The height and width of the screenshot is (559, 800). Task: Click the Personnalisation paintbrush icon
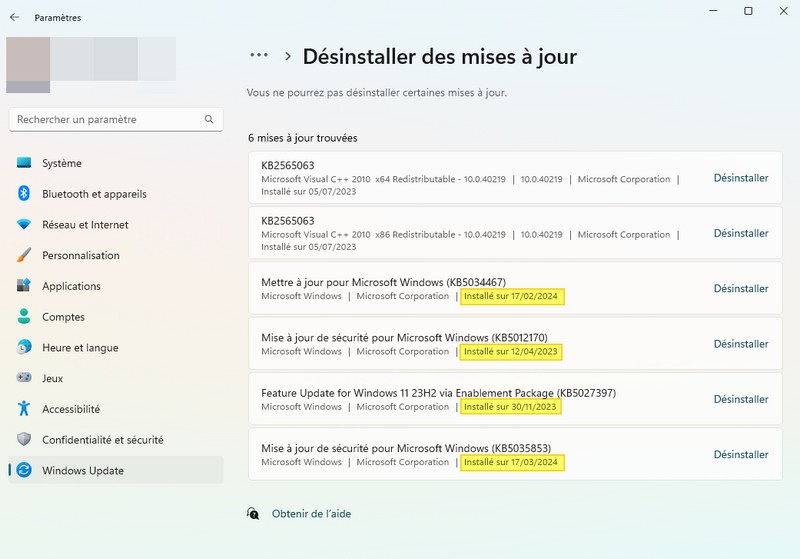pos(24,256)
